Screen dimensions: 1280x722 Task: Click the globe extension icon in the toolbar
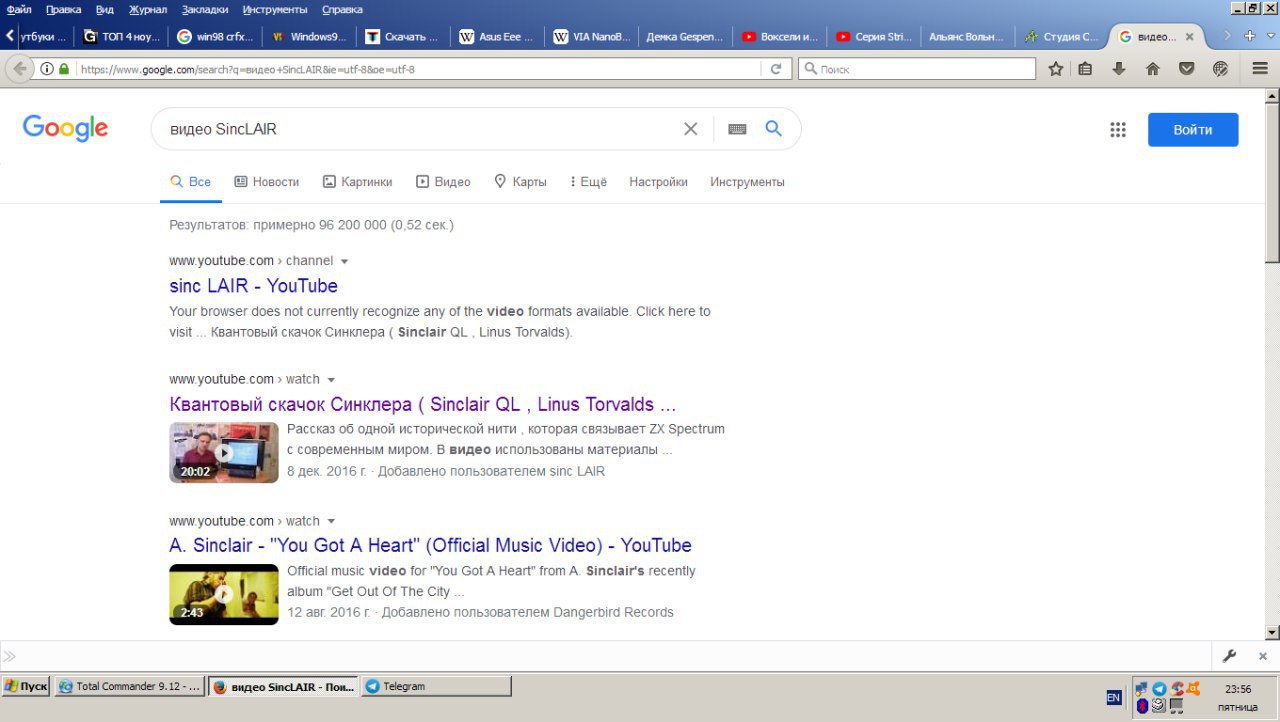click(x=1220, y=69)
